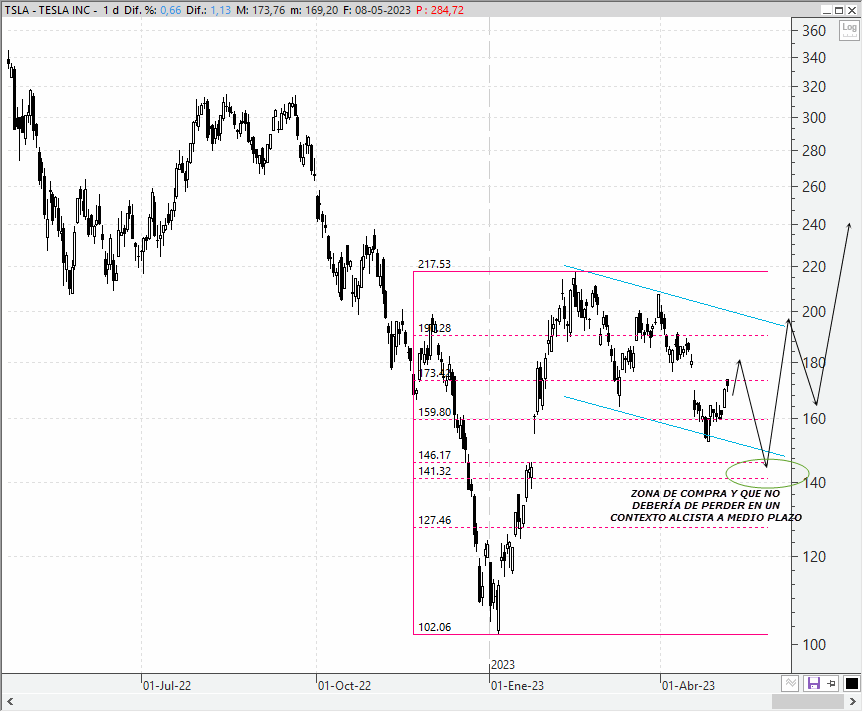Click the 01-Oct-22 date axis label
This screenshot has width=863, height=712.
(x=345, y=686)
